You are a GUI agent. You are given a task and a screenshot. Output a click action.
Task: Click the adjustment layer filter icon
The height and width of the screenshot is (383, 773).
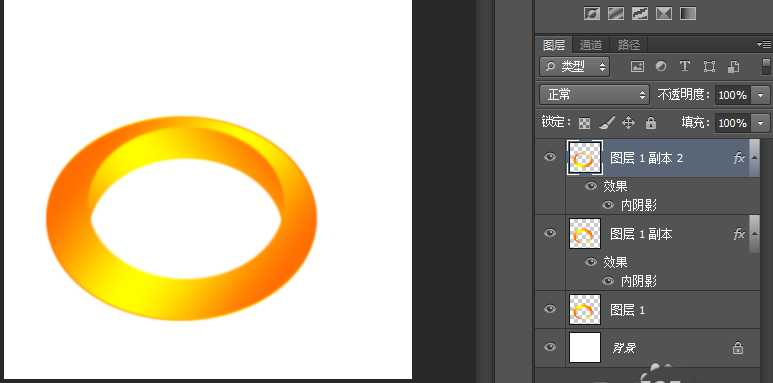click(661, 67)
